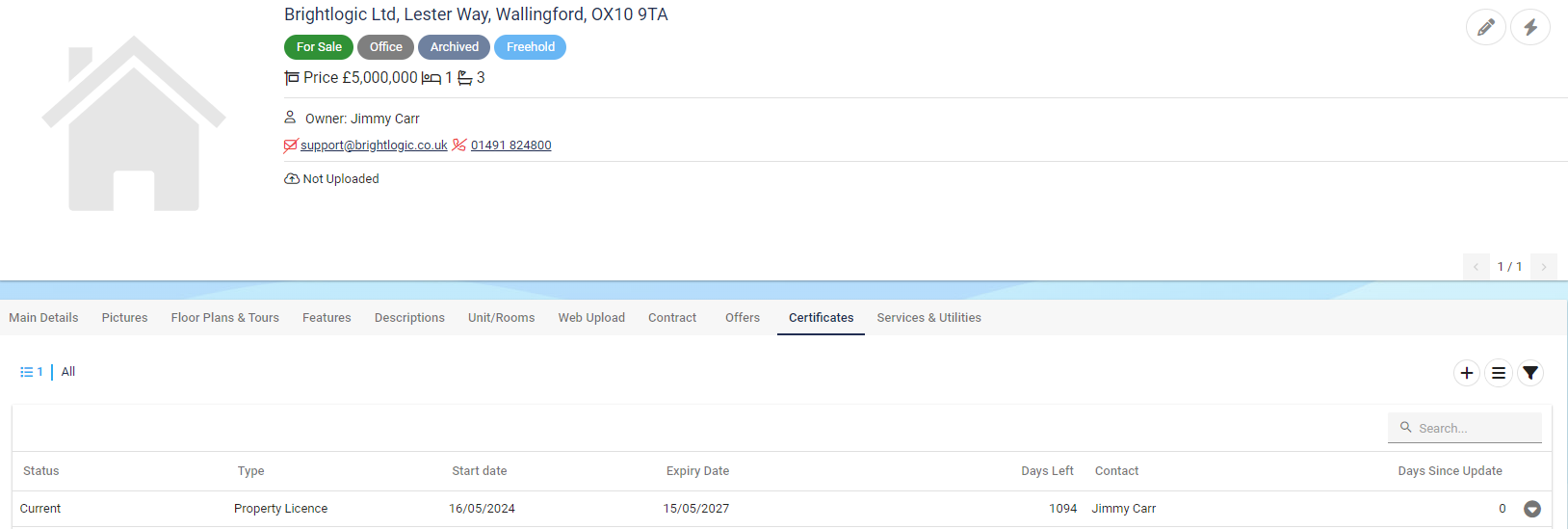Image resolution: width=1568 pixels, height=529 pixels.
Task: Open the Main Details tab
Action: [x=43, y=318]
